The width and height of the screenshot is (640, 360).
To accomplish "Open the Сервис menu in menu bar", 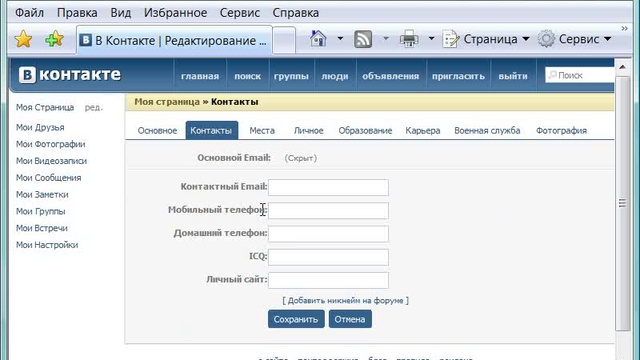I will click(x=240, y=13).
